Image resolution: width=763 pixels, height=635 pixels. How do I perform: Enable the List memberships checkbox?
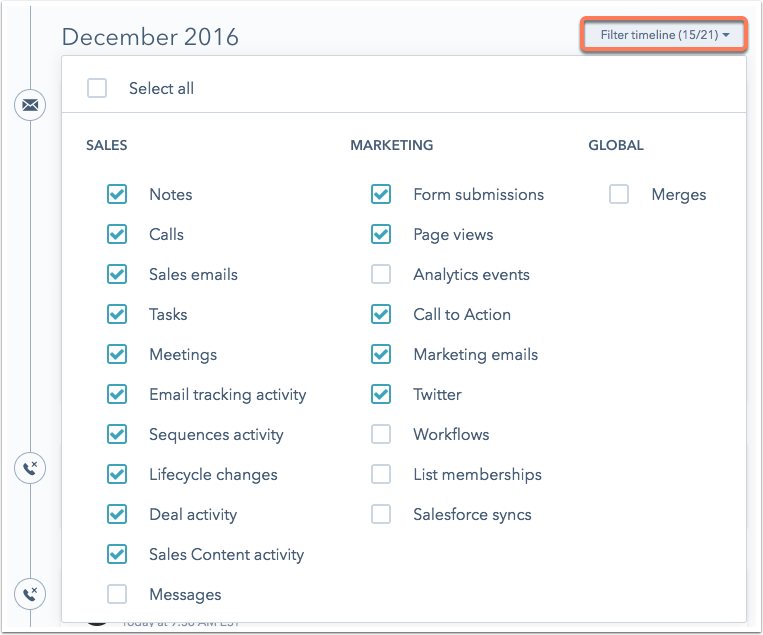[x=381, y=474]
